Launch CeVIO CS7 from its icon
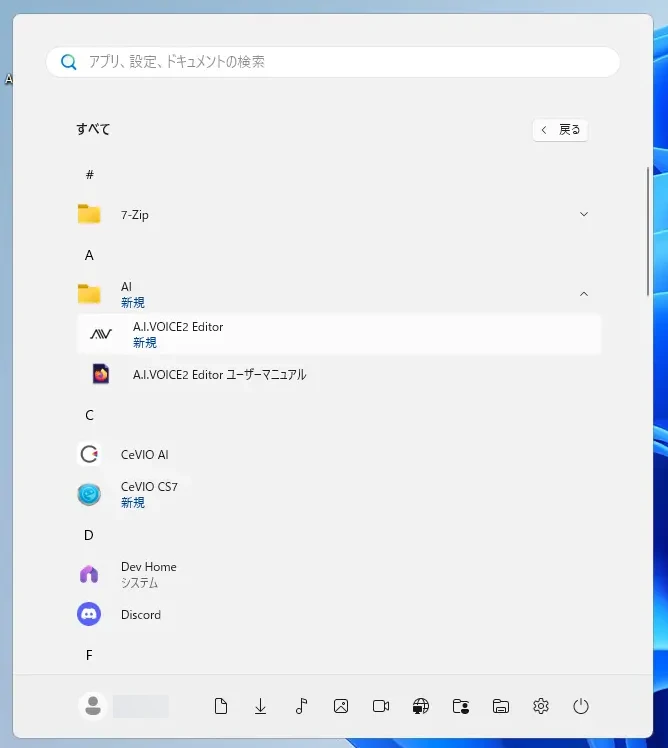Viewport: 668px width, 748px height. coord(89,494)
